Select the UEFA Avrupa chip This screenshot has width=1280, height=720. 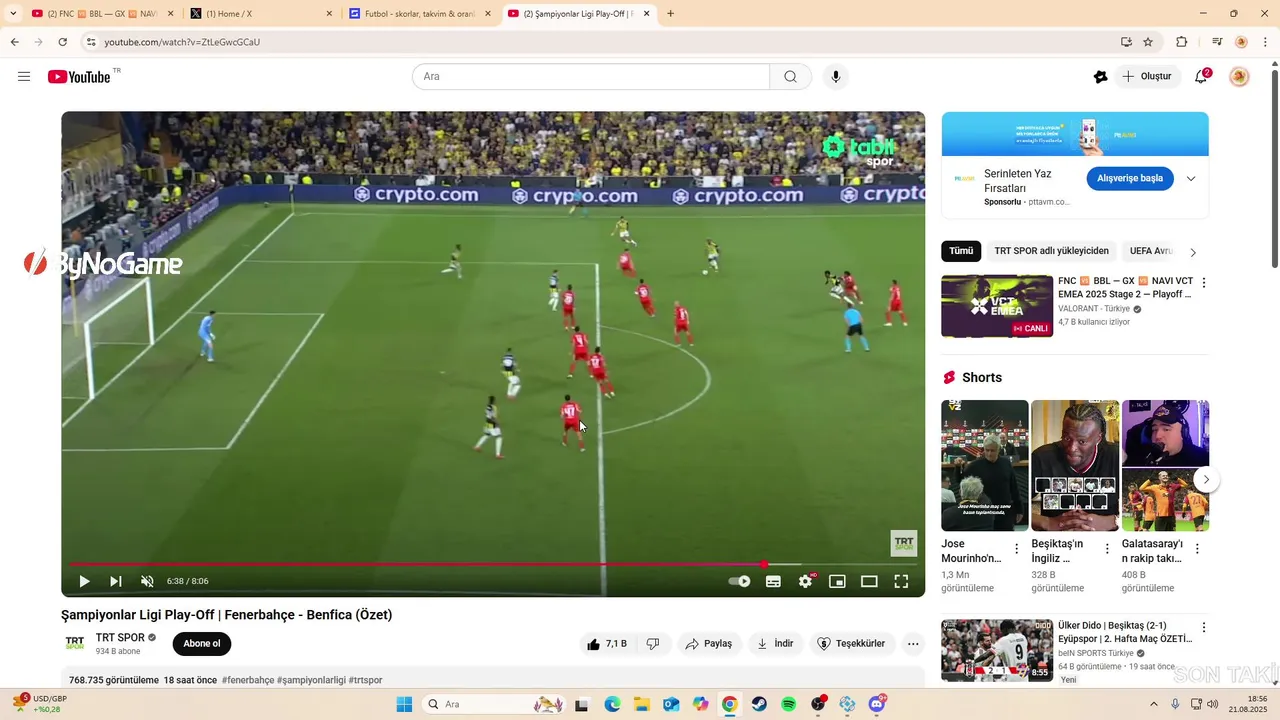pos(1150,251)
